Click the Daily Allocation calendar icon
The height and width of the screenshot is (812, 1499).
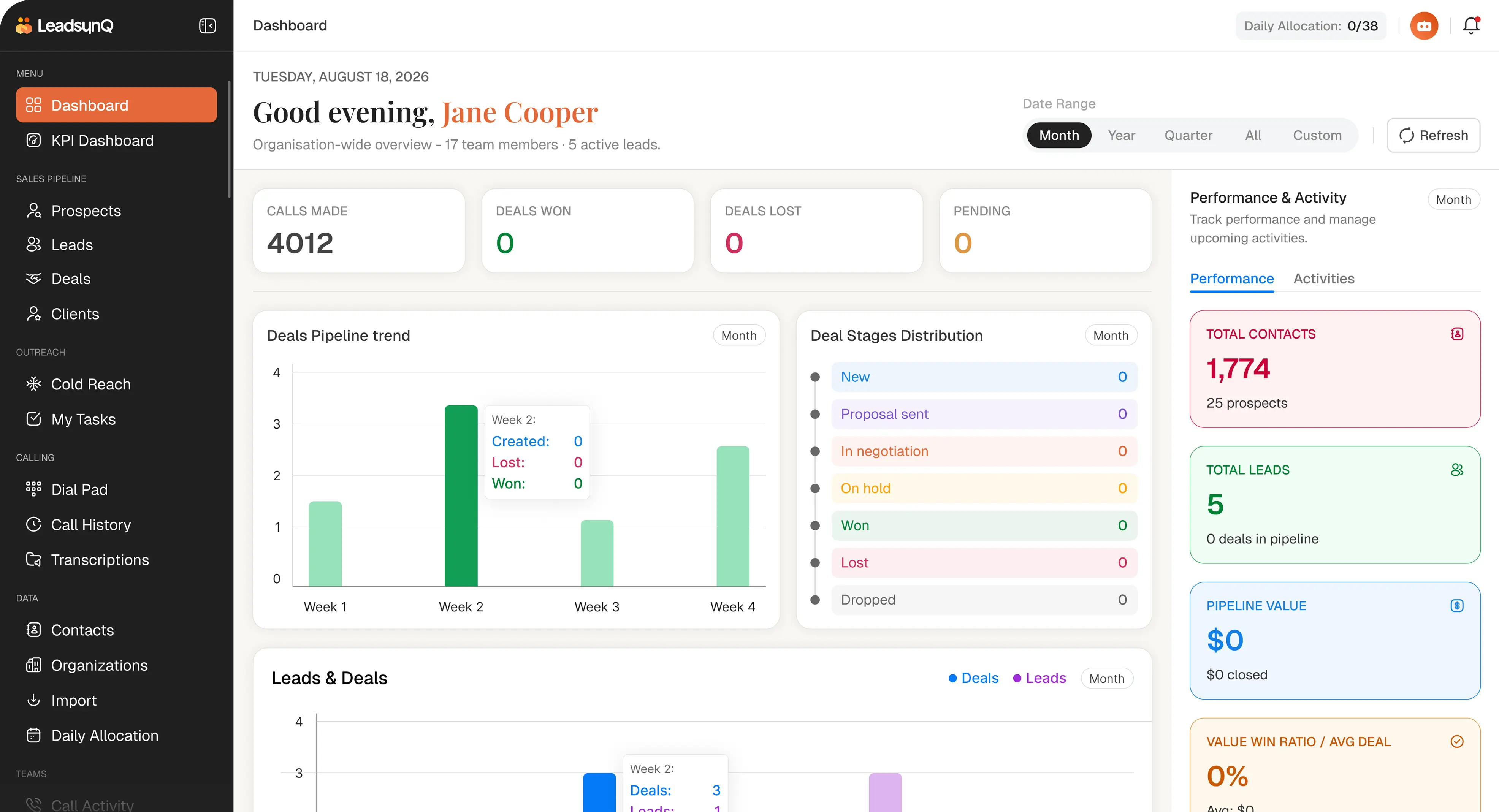coord(34,735)
